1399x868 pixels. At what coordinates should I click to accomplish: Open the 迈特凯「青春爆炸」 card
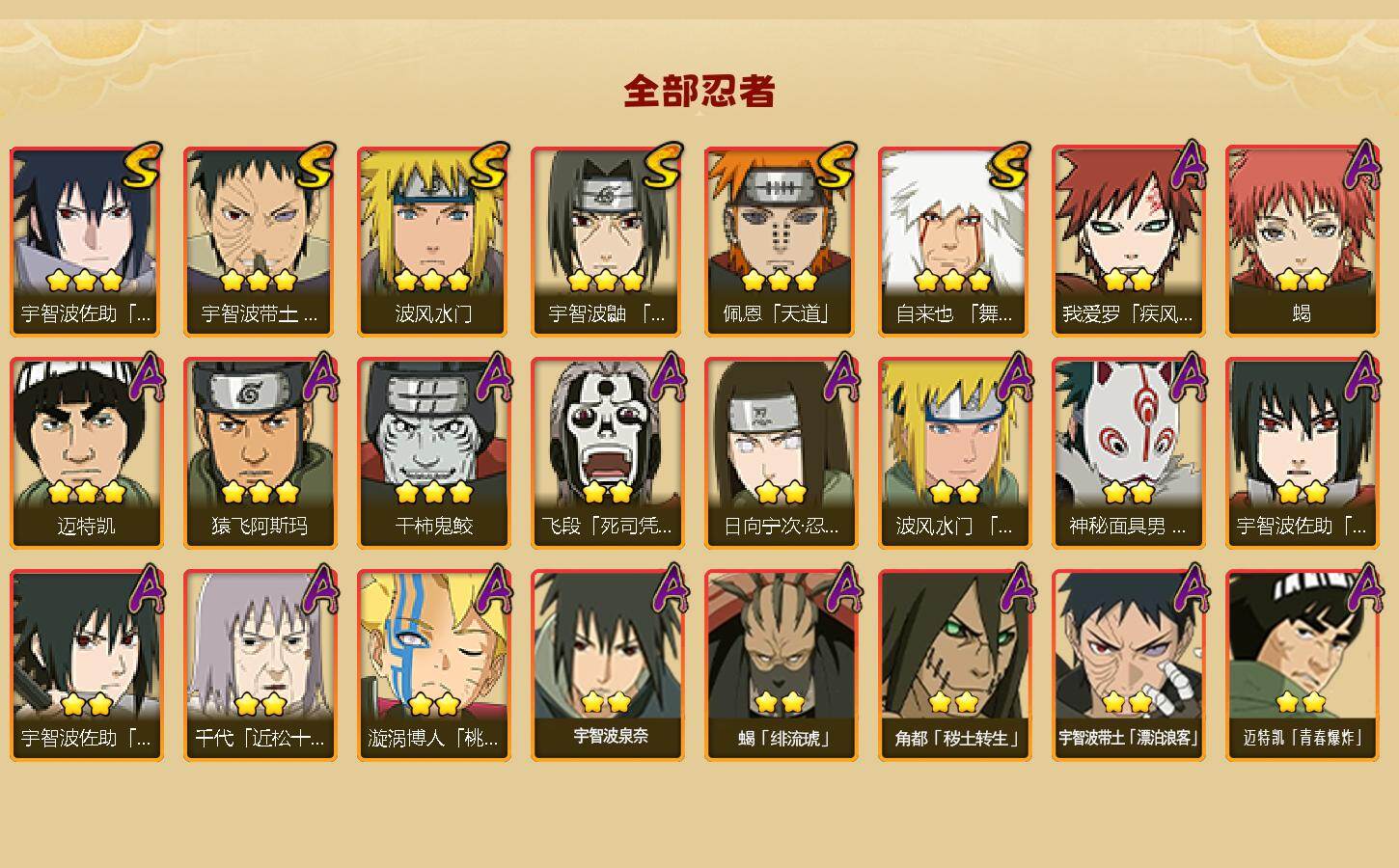1302,665
